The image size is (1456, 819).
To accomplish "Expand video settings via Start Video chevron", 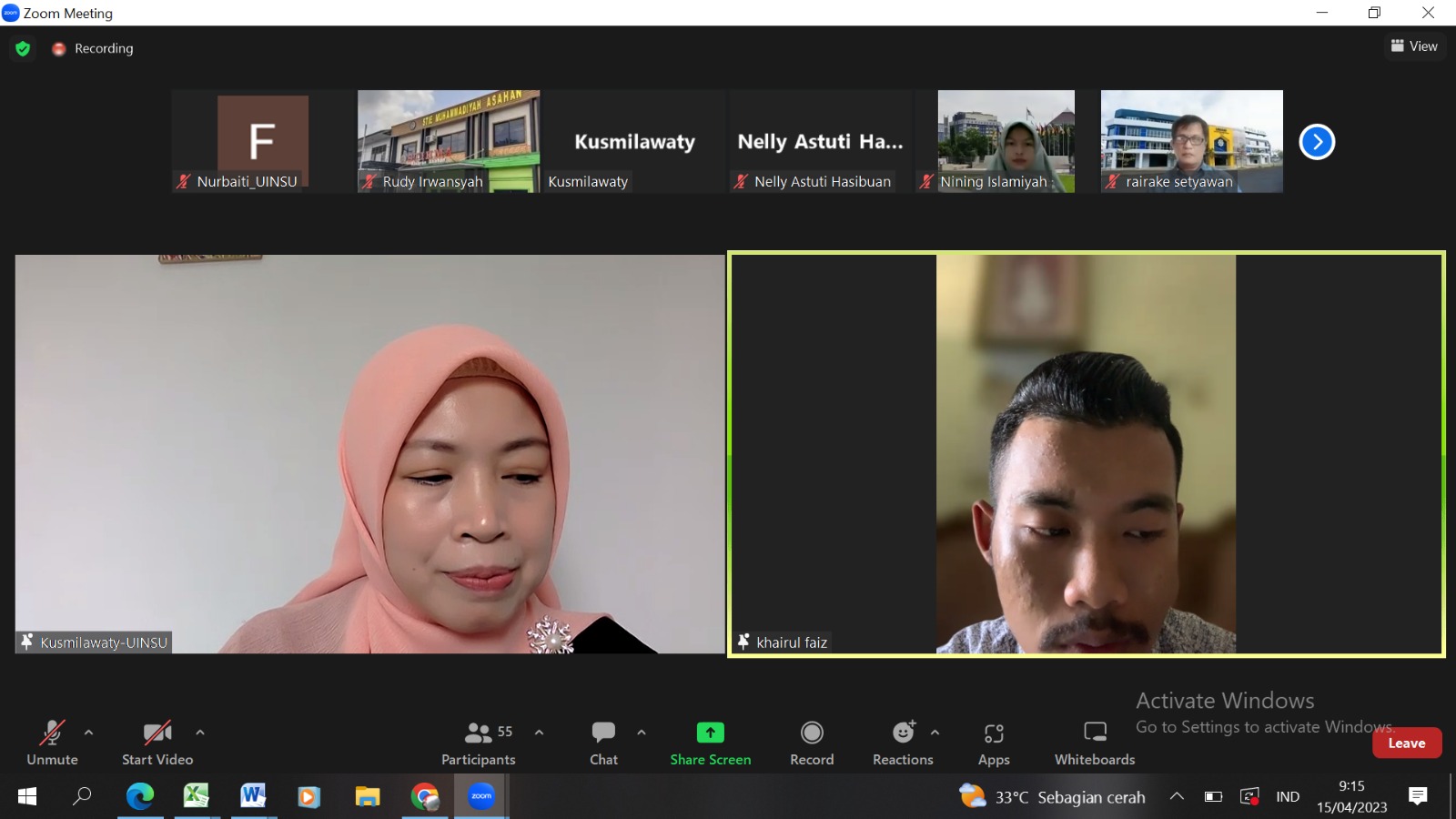I will point(198,732).
